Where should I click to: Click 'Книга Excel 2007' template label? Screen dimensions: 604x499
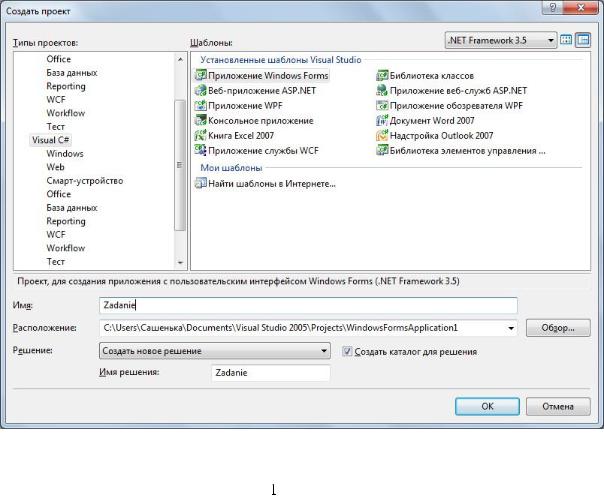point(241,136)
